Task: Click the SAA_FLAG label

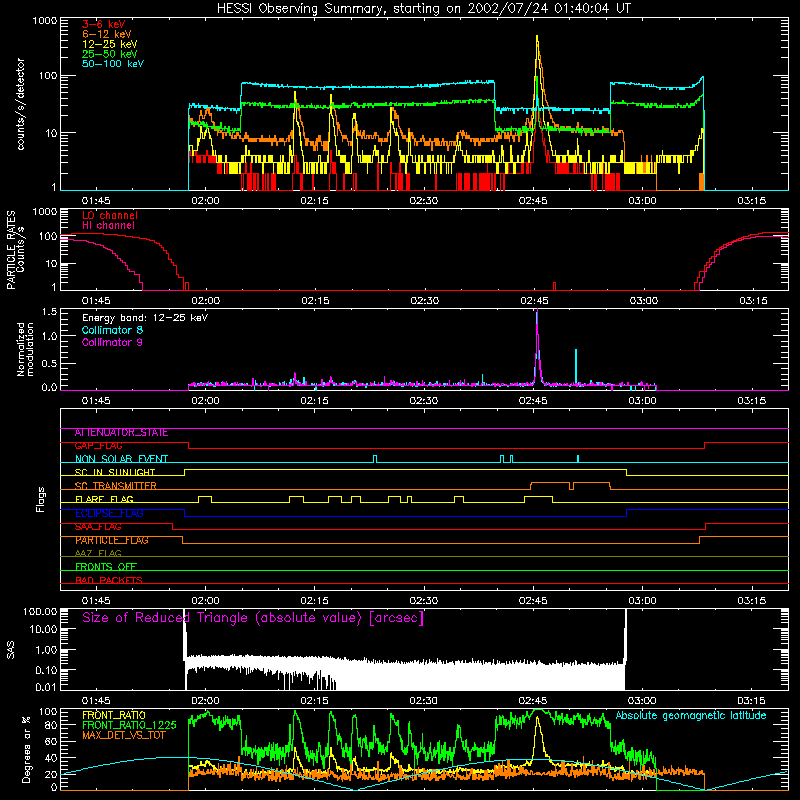Action: click(x=98, y=527)
